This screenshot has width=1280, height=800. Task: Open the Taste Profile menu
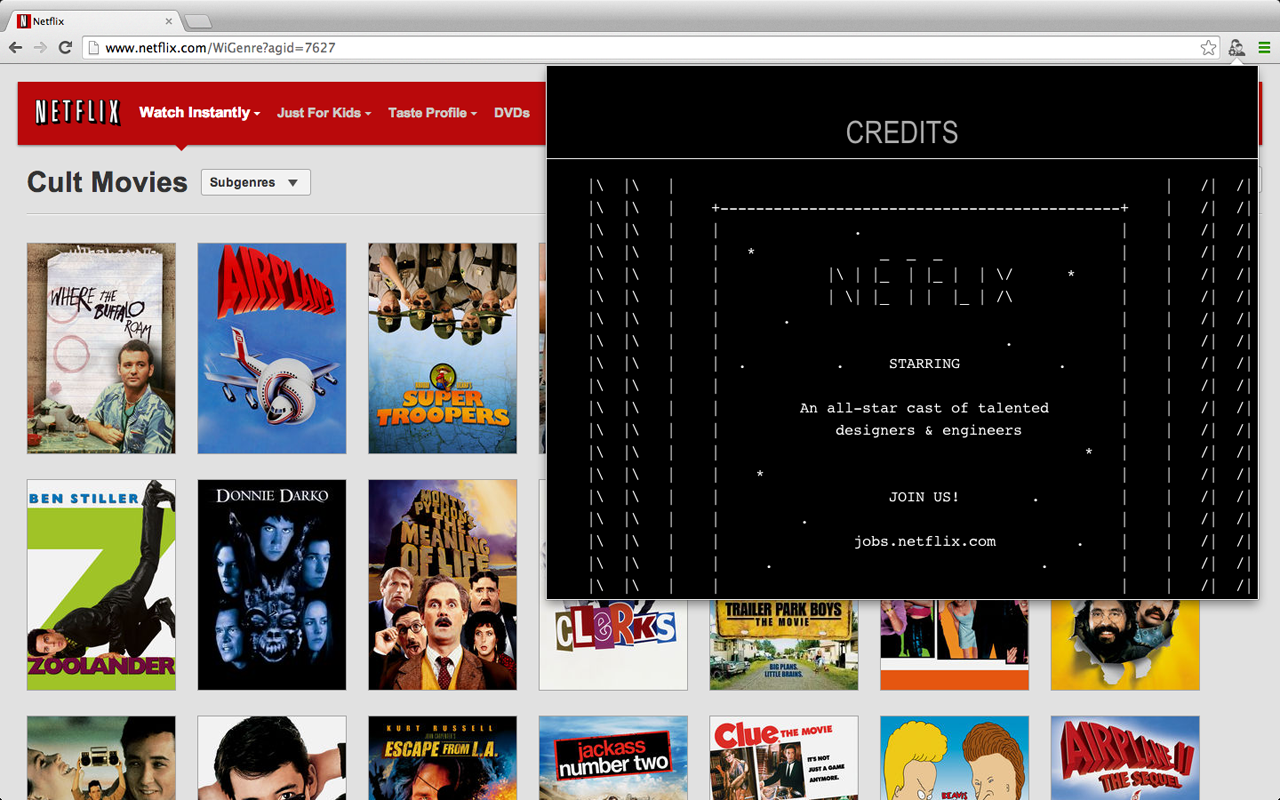coord(432,113)
